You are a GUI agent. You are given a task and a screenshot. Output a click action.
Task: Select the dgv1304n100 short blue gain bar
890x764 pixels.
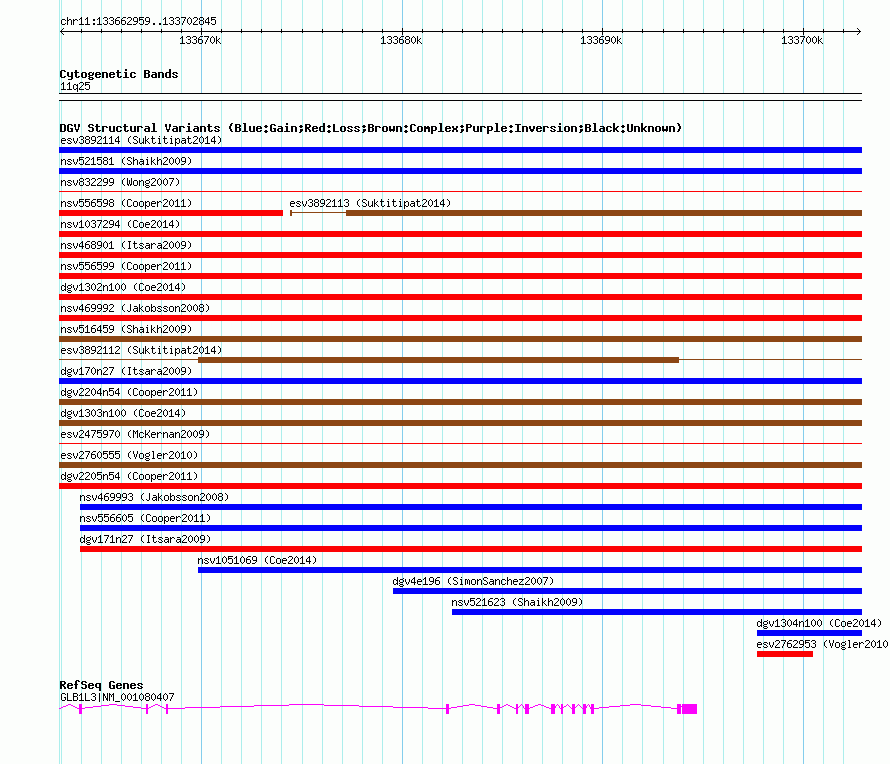point(809,633)
